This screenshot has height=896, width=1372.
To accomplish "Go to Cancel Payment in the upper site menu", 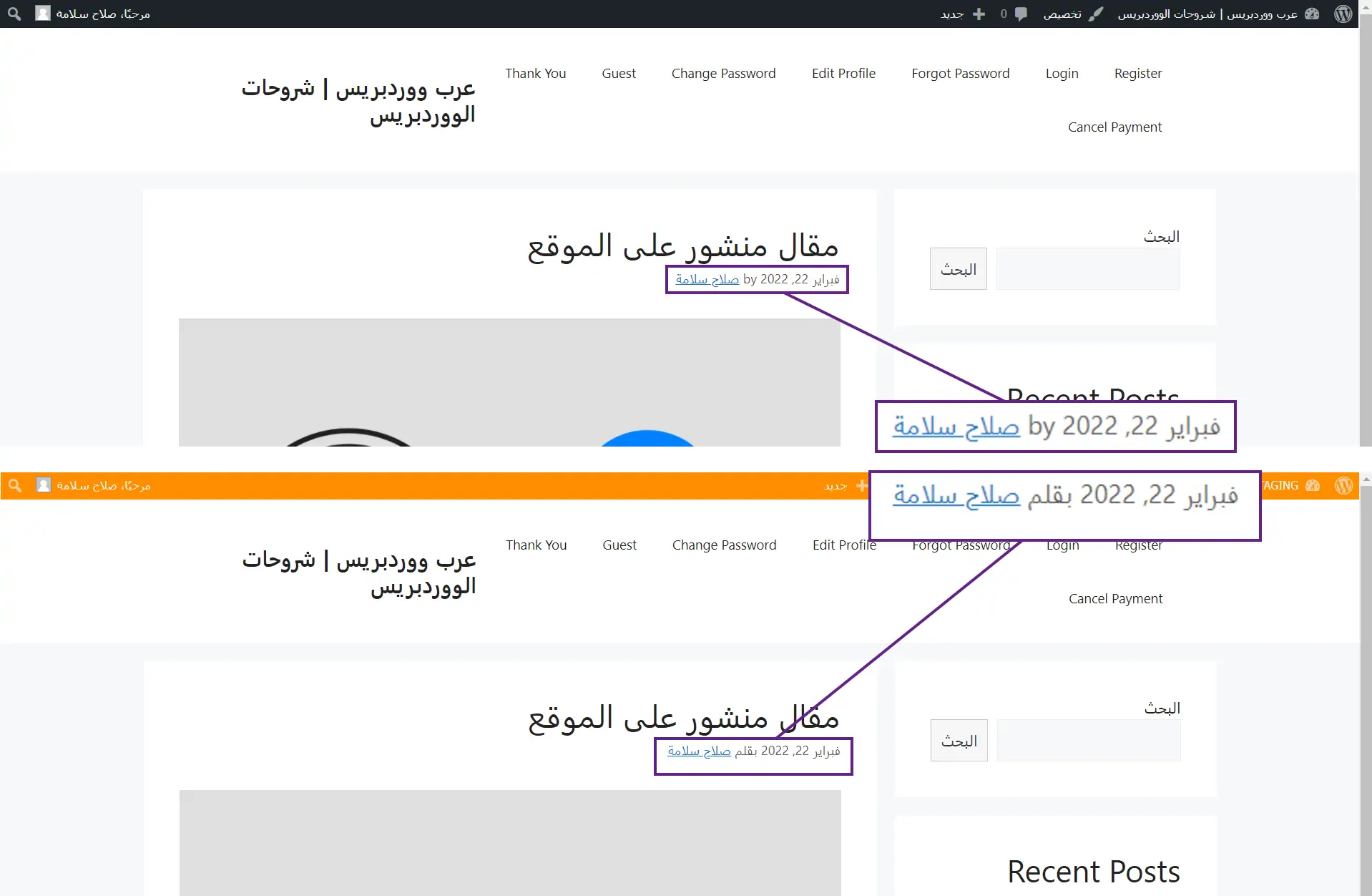I will click(1114, 127).
